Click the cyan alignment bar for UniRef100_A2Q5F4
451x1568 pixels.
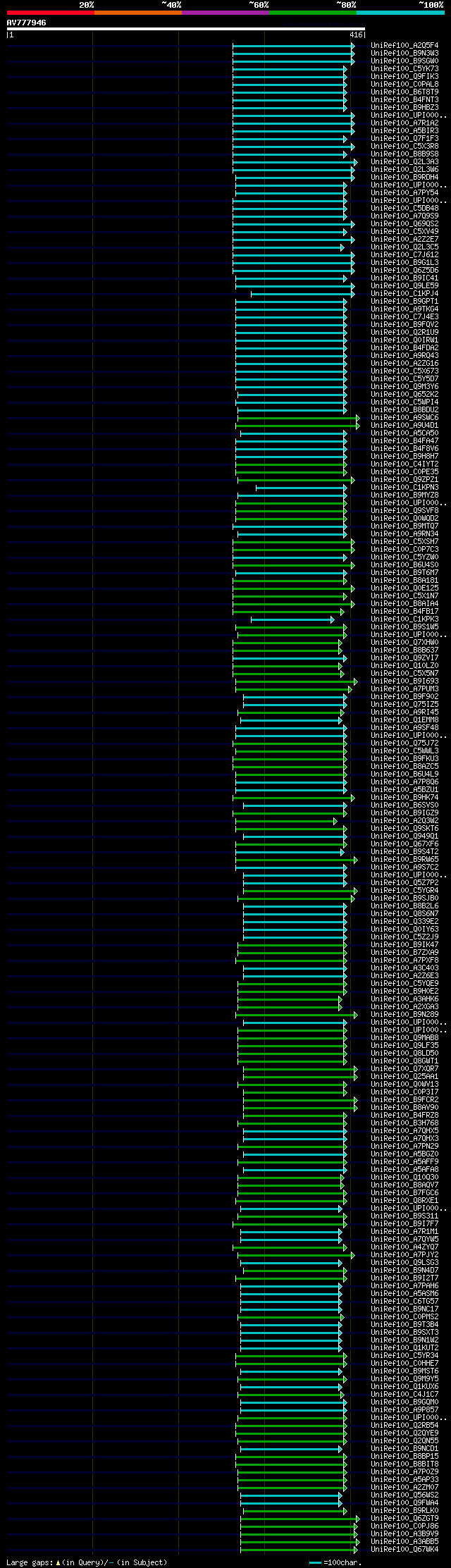pos(293,46)
